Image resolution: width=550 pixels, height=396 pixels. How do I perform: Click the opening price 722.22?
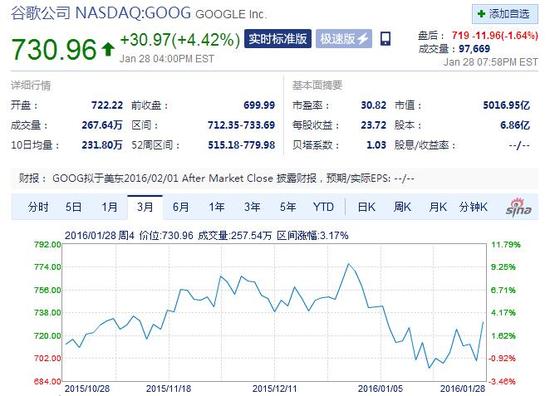click(107, 105)
